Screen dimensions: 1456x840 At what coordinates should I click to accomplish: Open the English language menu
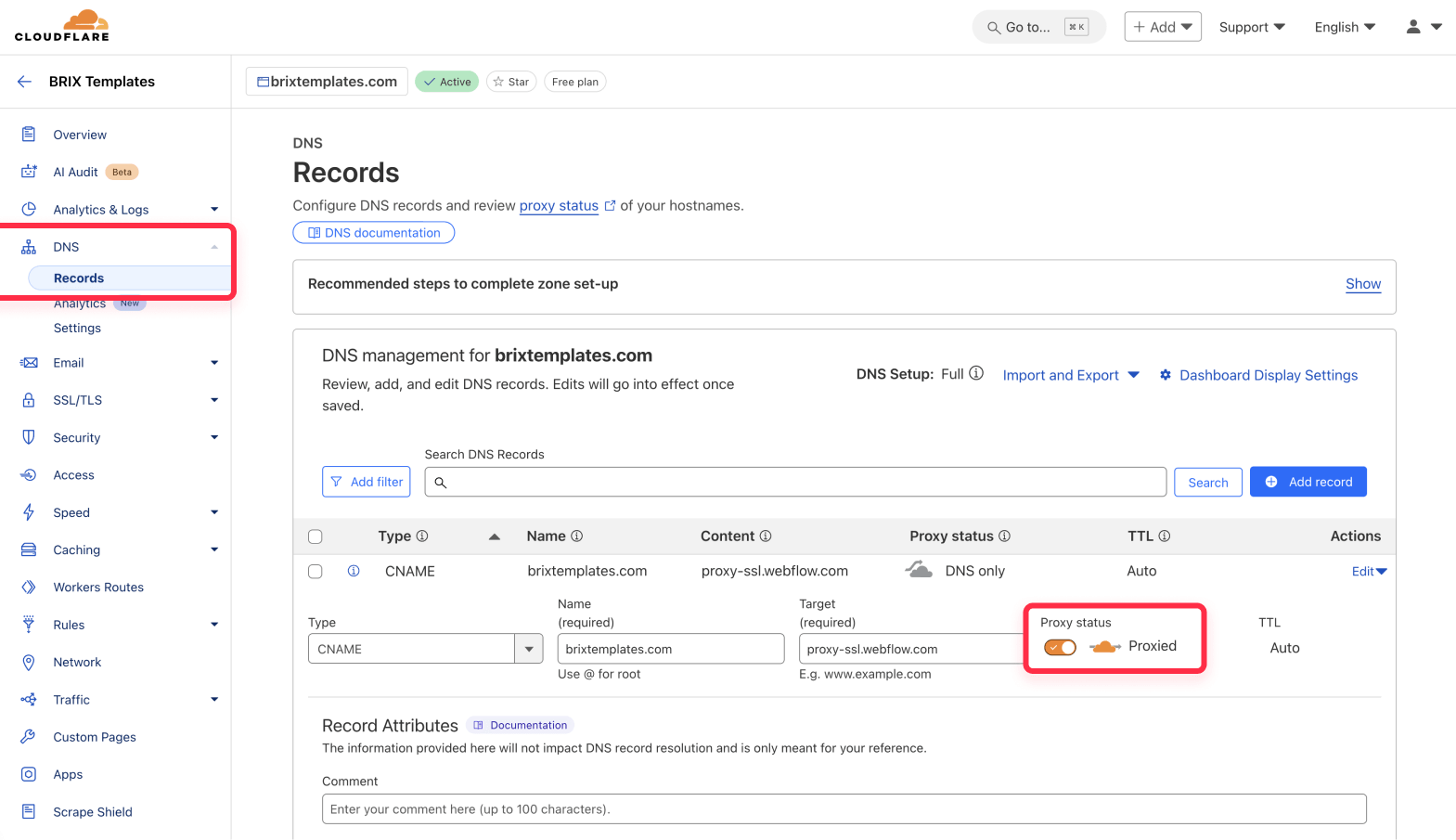[1345, 27]
